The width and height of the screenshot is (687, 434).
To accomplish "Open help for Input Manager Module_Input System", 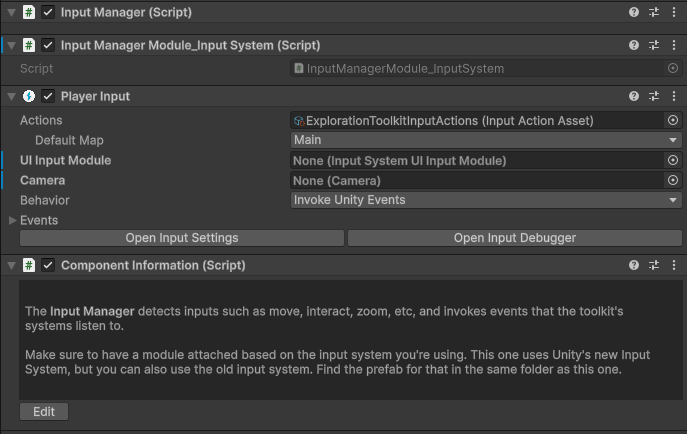I will click(x=634, y=45).
